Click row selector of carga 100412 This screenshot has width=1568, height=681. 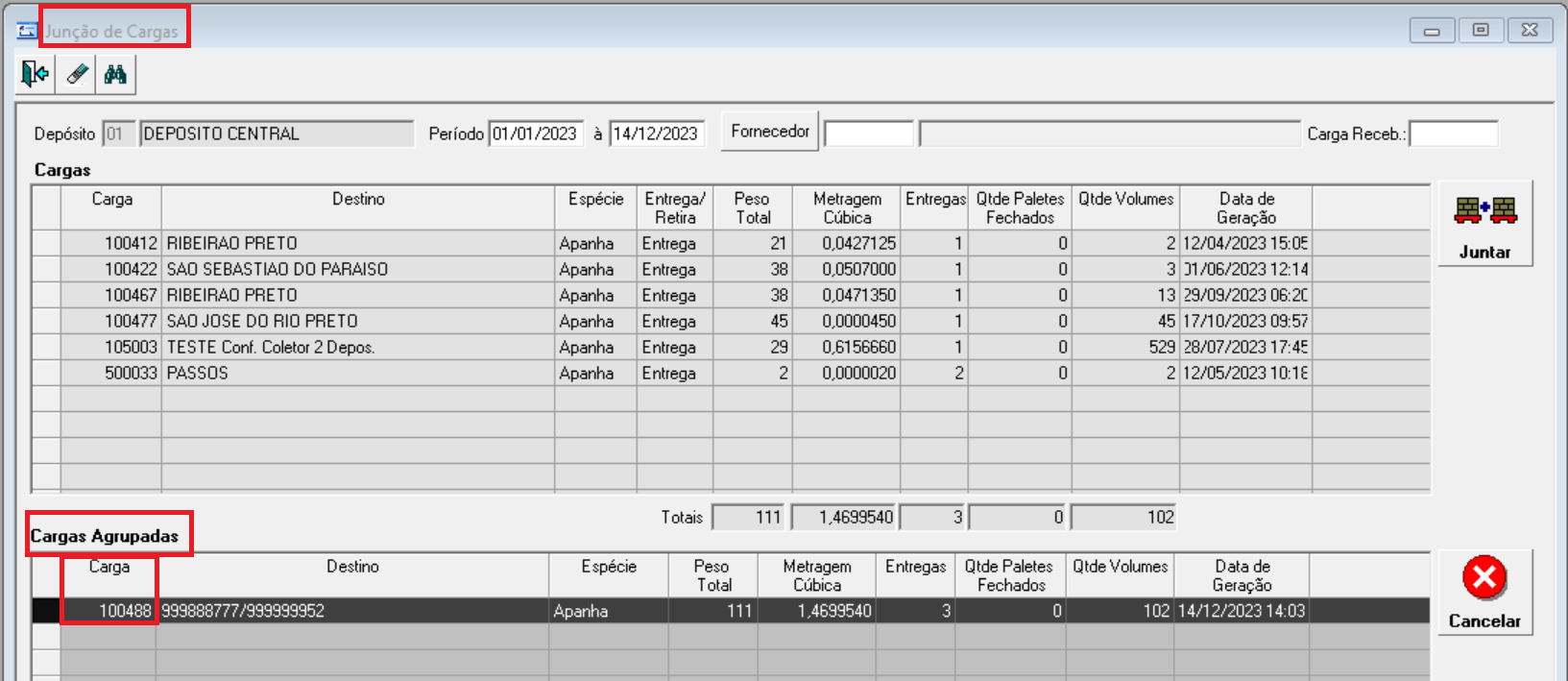click(46, 243)
